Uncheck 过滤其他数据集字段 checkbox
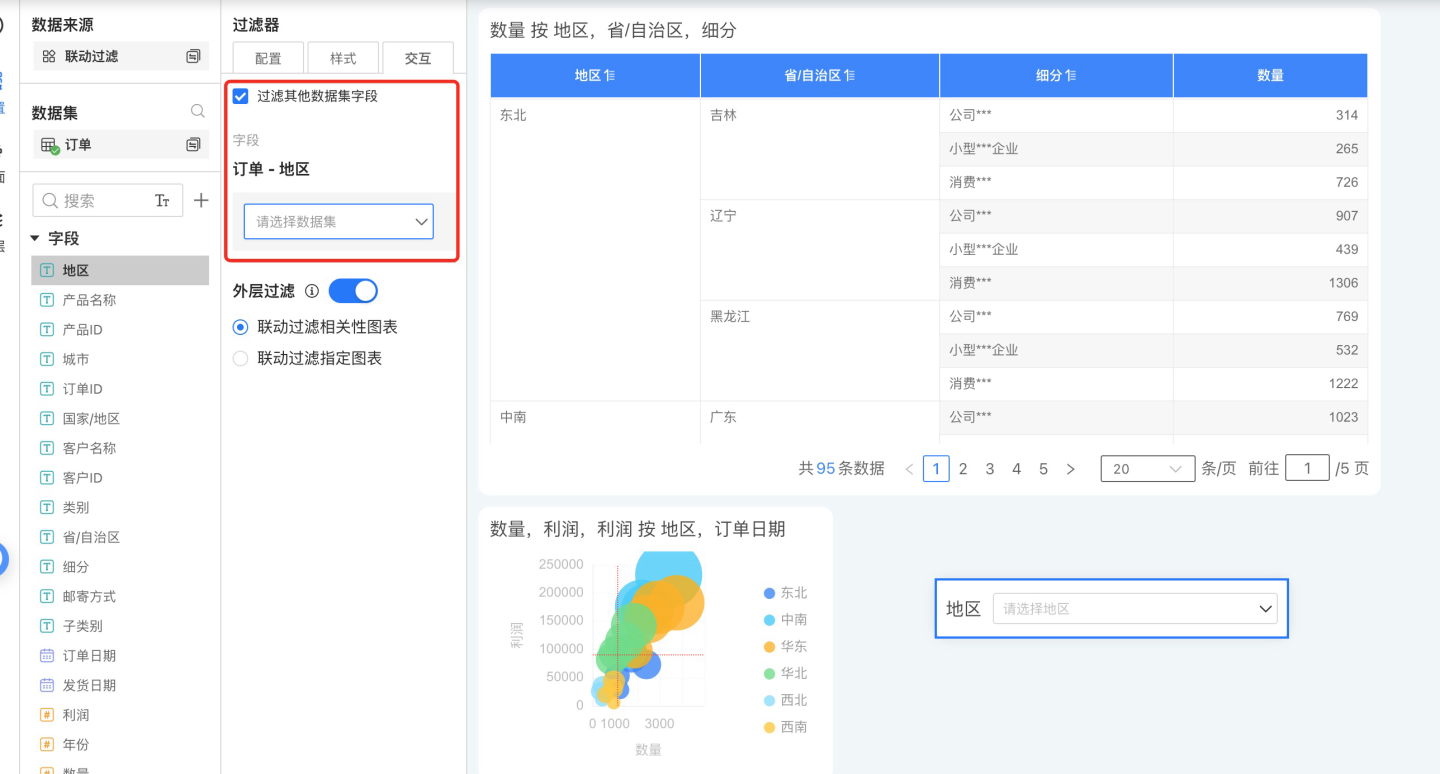The width and height of the screenshot is (1440, 774). (x=241, y=96)
